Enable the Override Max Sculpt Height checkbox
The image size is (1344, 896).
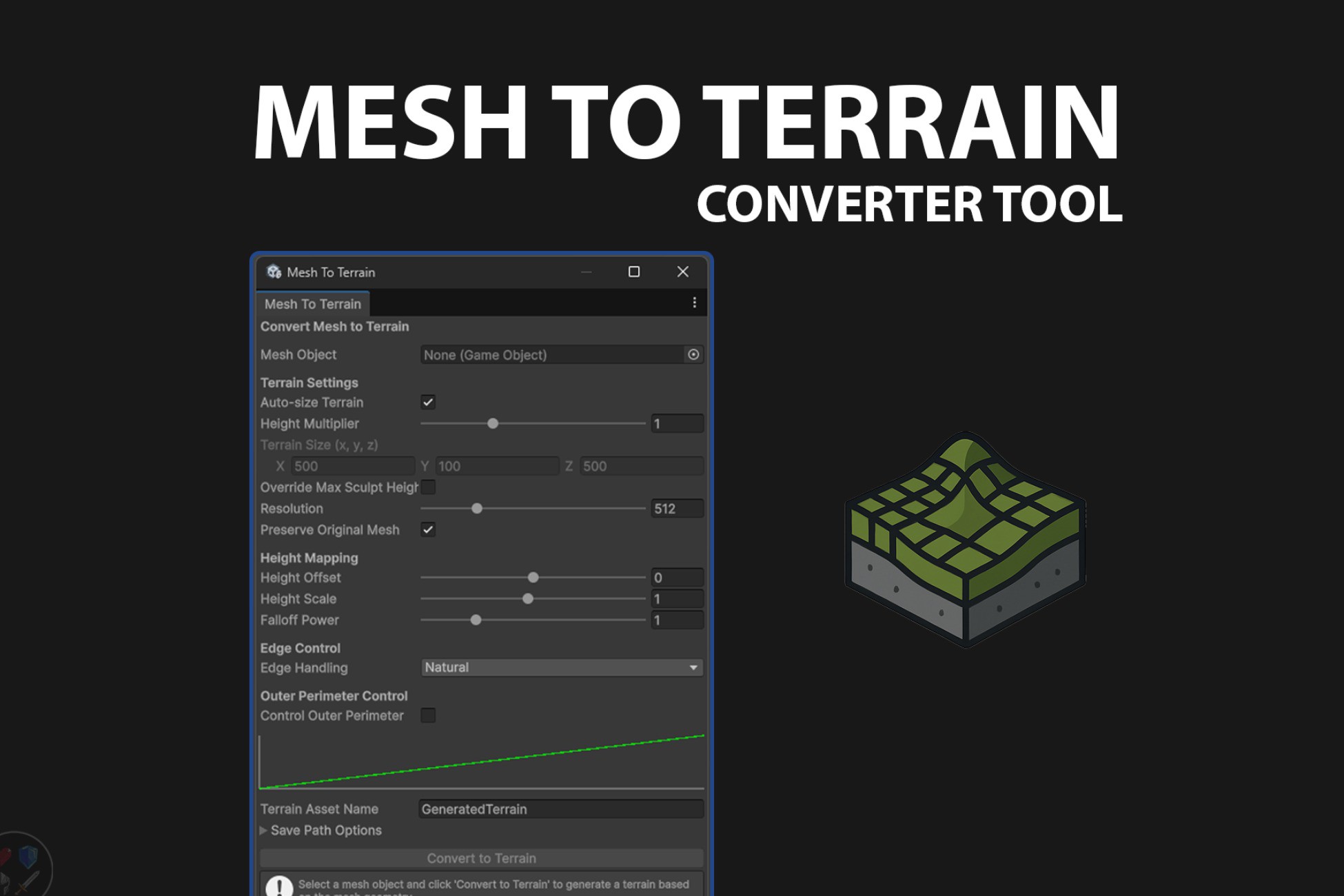tap(428, 487)
